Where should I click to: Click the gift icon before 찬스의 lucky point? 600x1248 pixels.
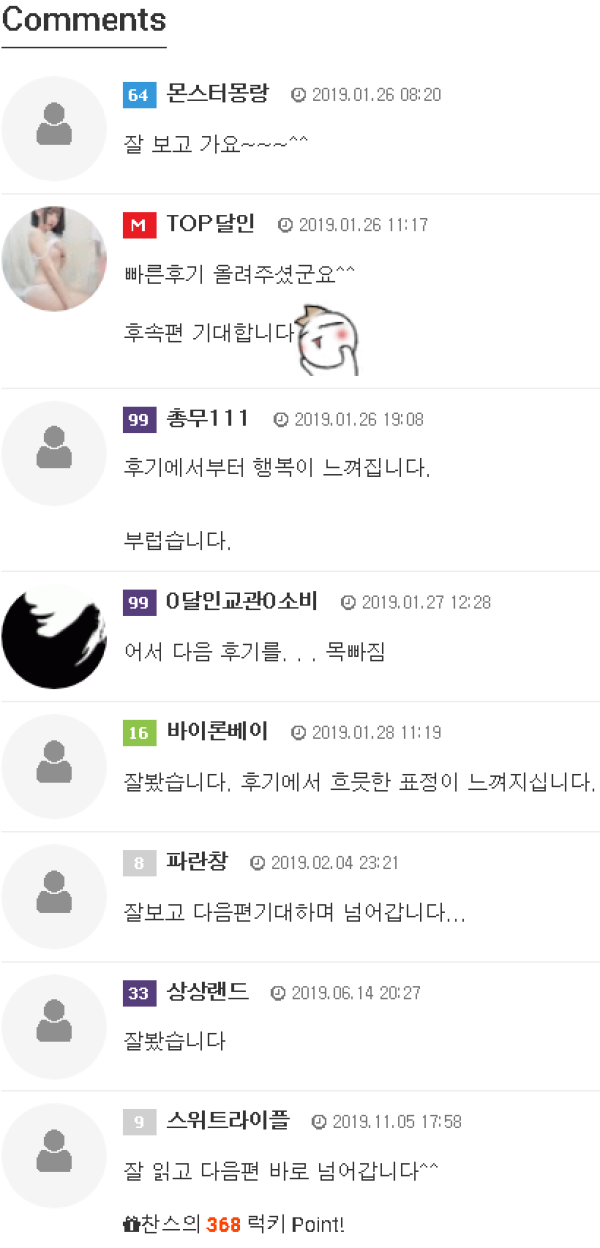(x=130, y=1224)
